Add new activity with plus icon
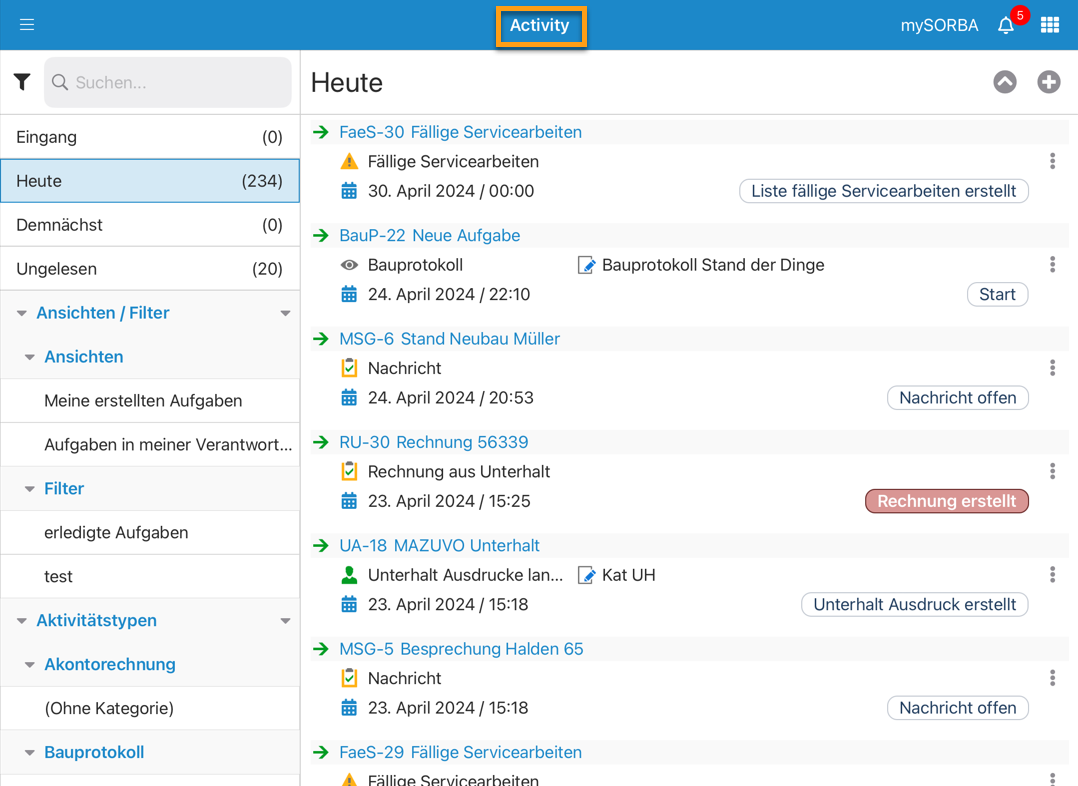The image size is (1078, 786). pyautogui.click(x=1048, y=82)
